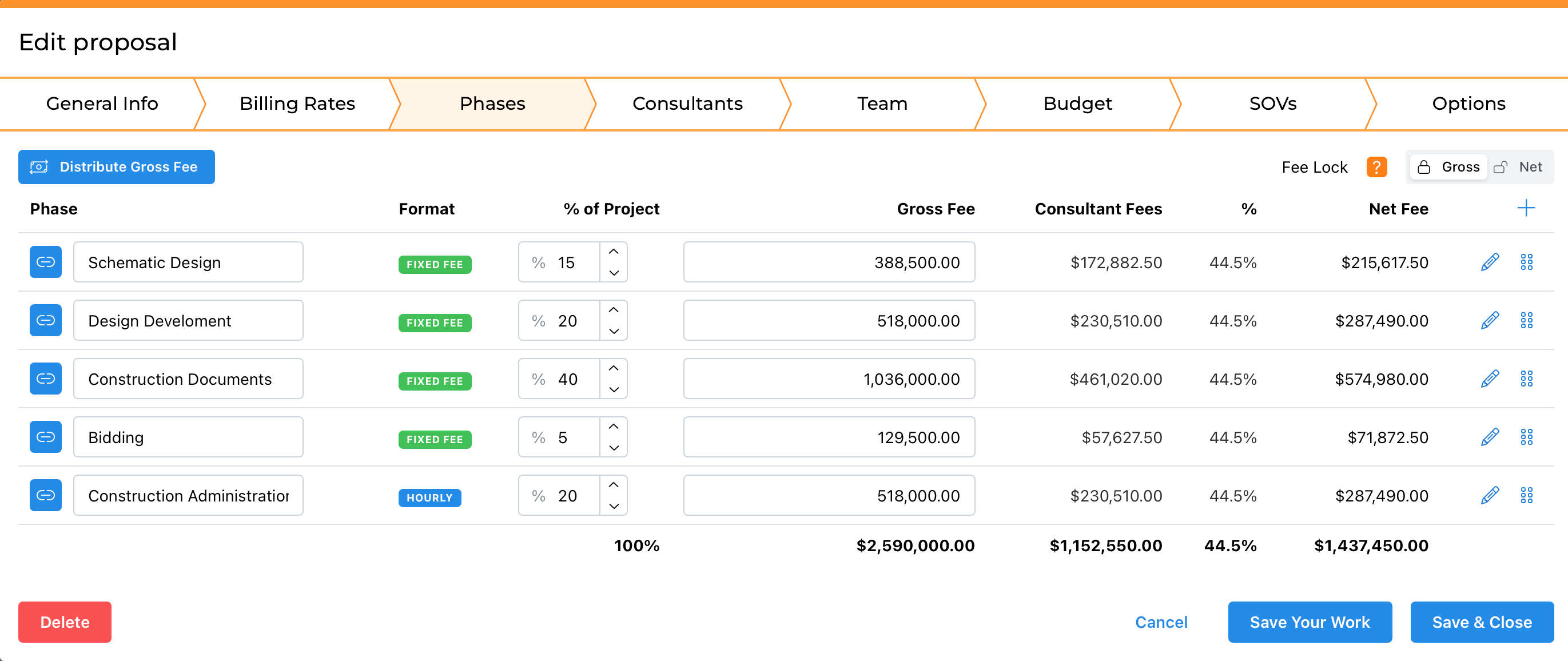Grab drag handle dots on Bidding row
1568x661 pixels.
(1527, 437)
